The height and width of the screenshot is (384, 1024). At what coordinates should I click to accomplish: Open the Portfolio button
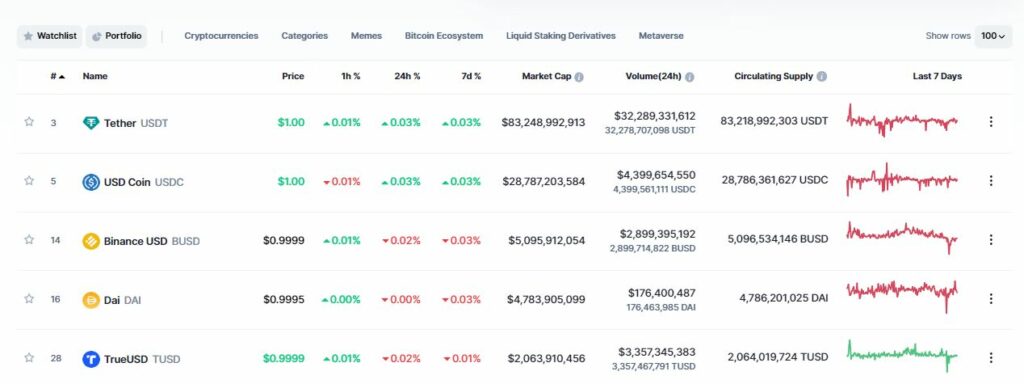pyautogui.click(x=116, y=36)
